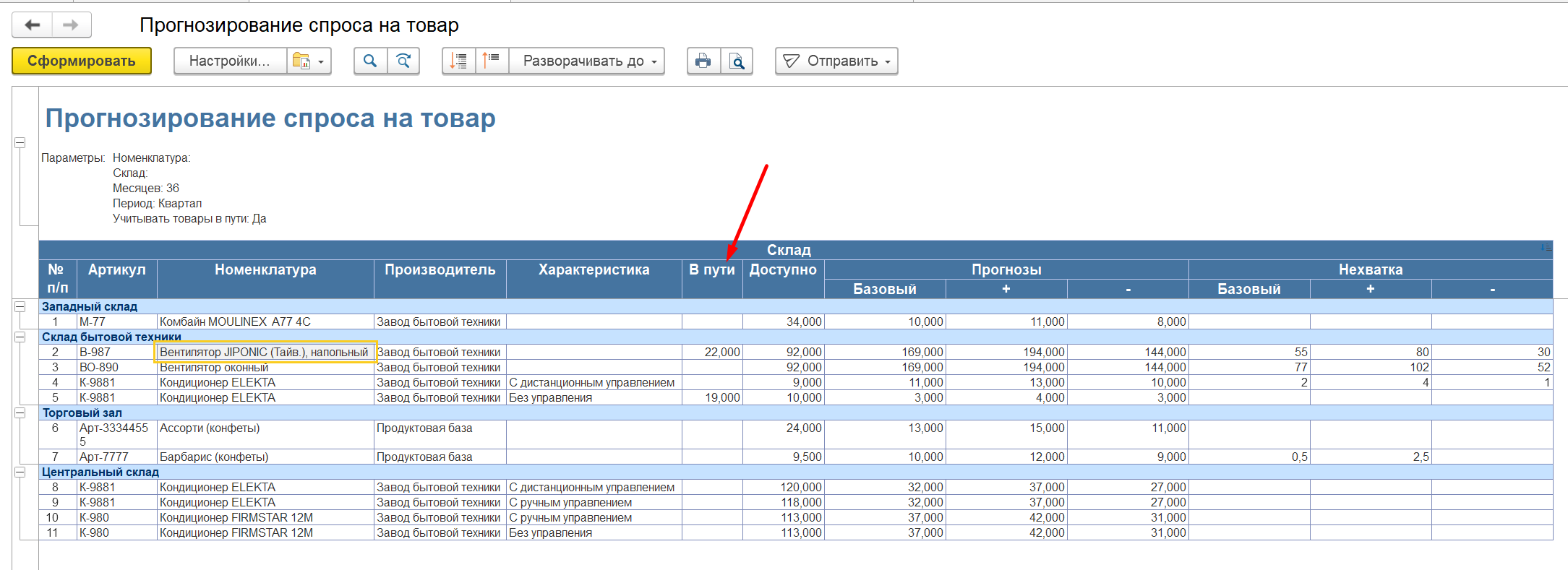1568x570 pixels.
Task: Collapse the report header parameters section
Action: tap(20, 143)
